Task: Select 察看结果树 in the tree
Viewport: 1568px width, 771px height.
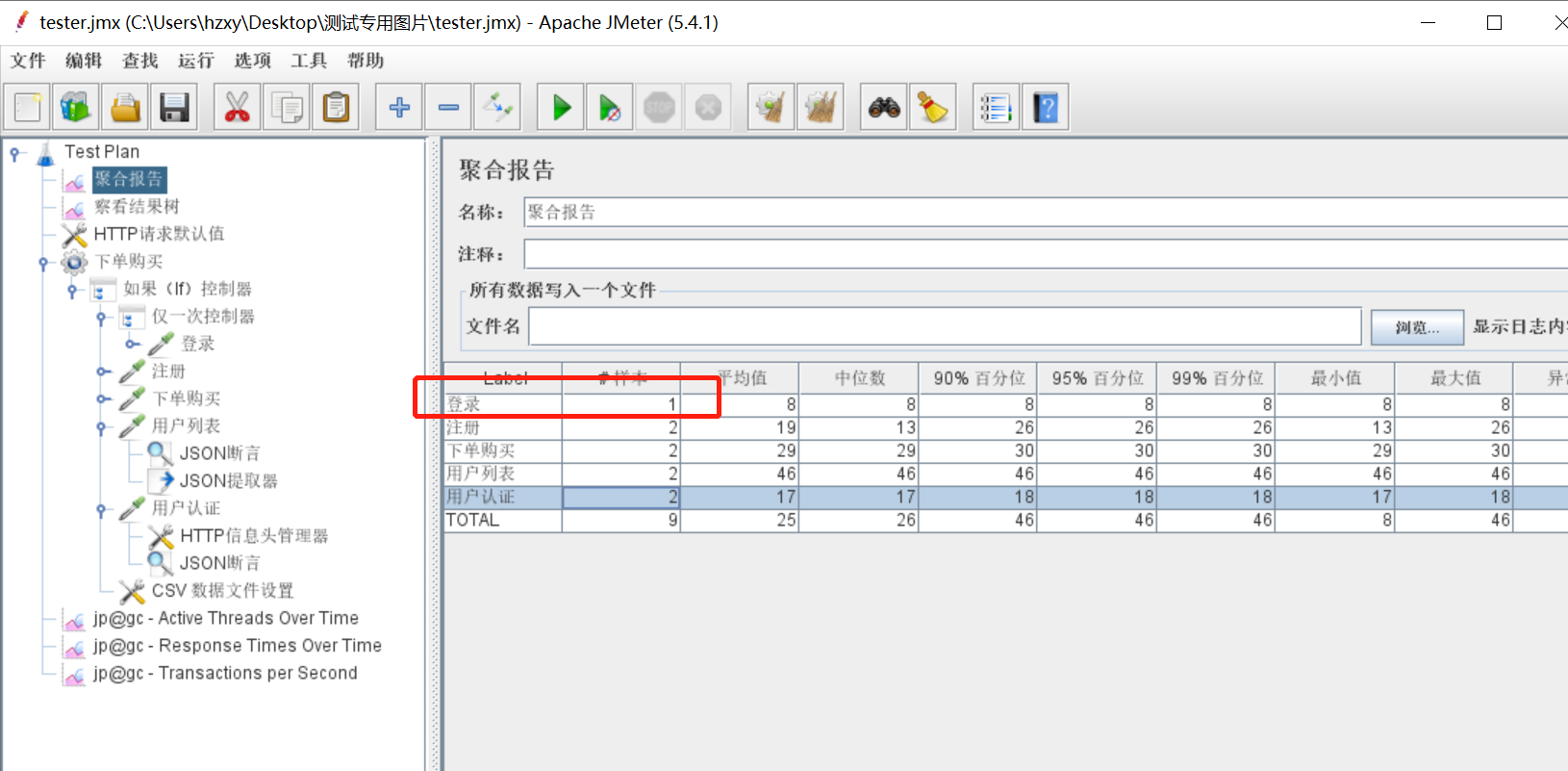Action: pyautogui.click(x=137, y=207)
